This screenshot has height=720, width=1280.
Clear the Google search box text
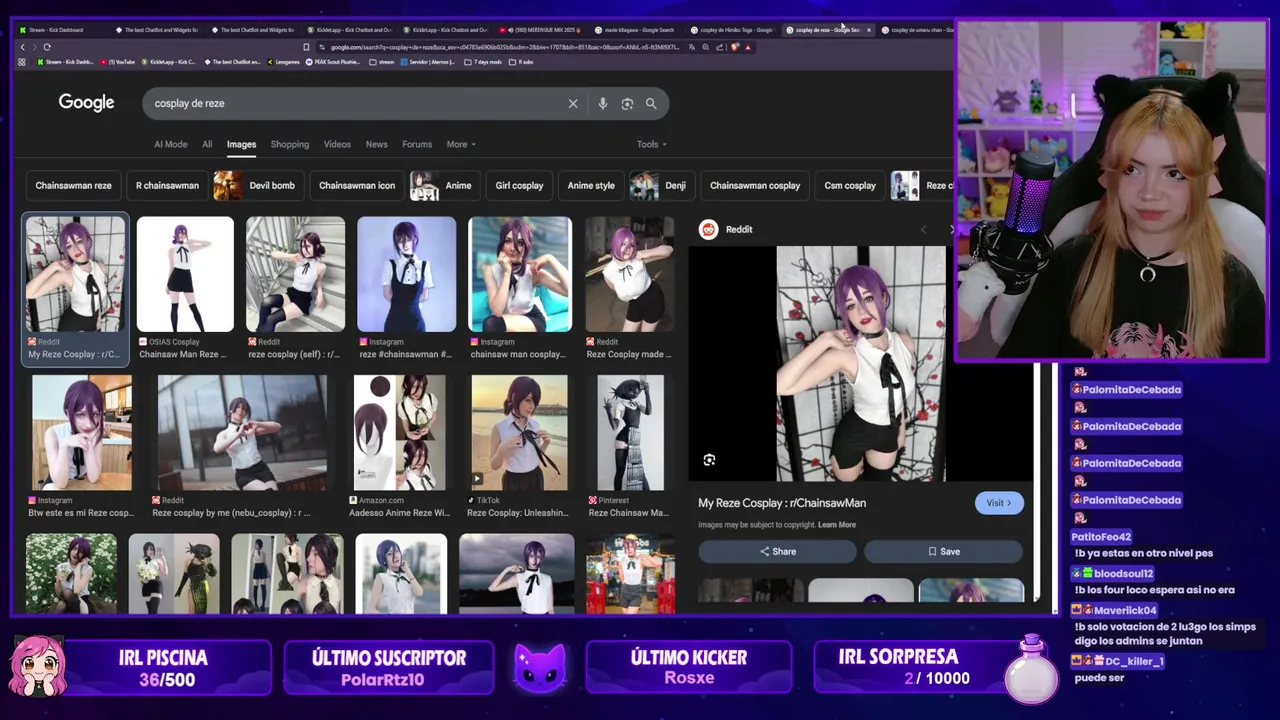573,103
